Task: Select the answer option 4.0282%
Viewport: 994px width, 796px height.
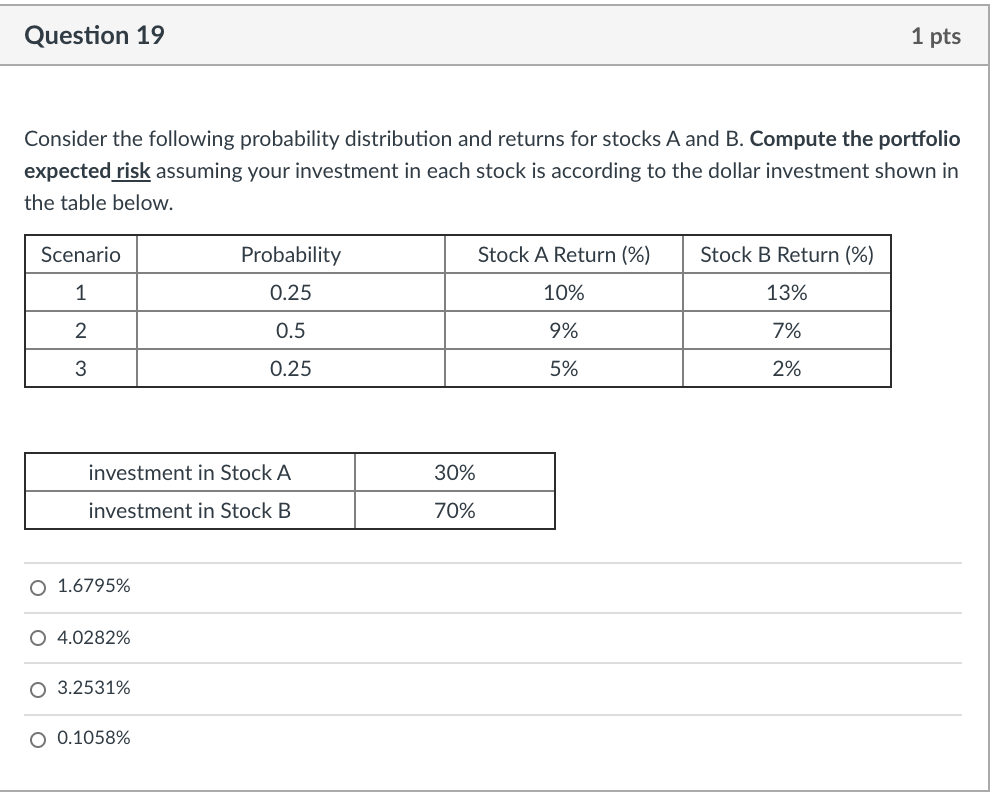Action: [96, 637]
